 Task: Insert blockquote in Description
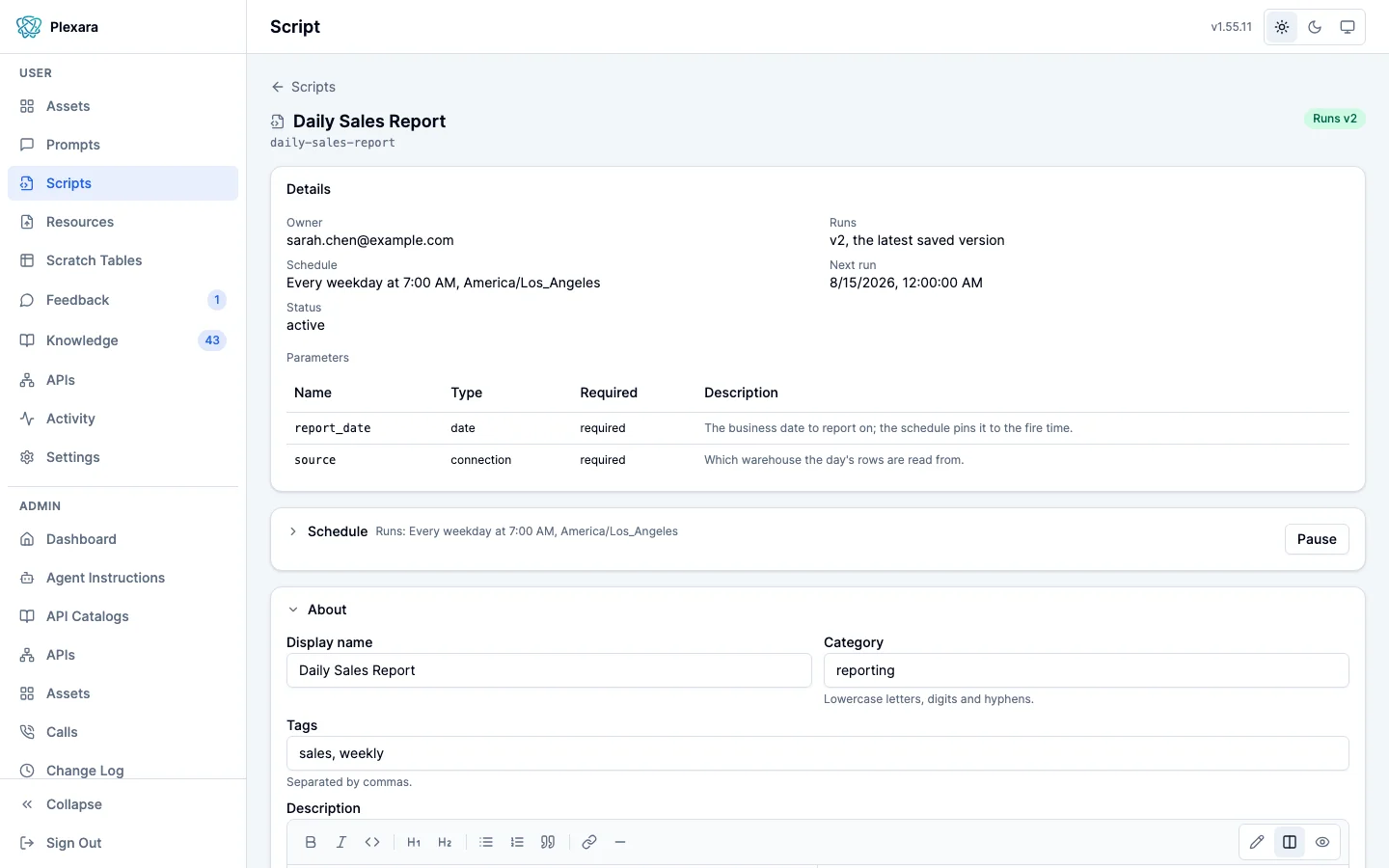click(548, 842)
